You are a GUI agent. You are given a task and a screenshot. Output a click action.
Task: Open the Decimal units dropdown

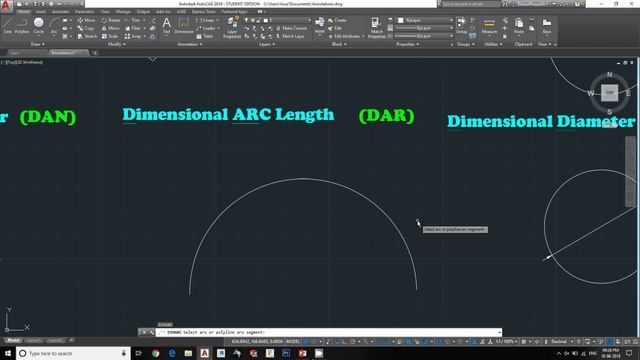(x=562, y=341)
